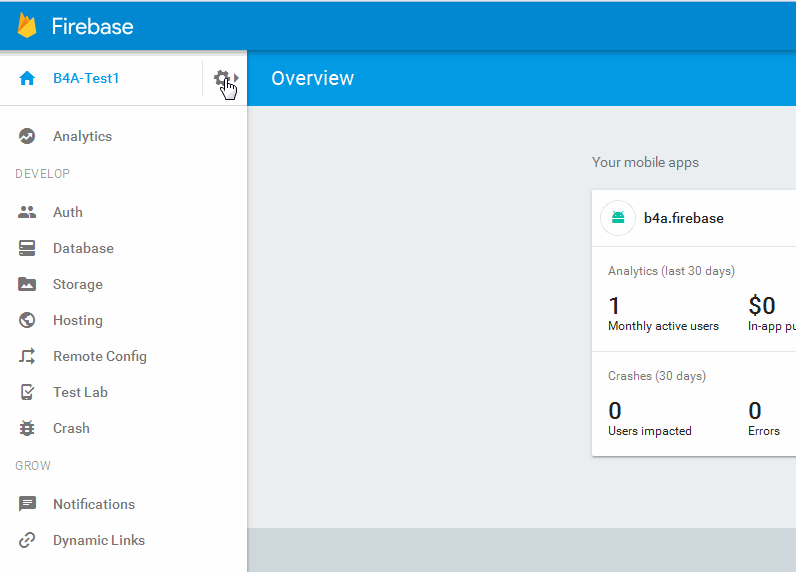Go to the Database section
Screen dimensions: 796x572
(x=83, y=248)
